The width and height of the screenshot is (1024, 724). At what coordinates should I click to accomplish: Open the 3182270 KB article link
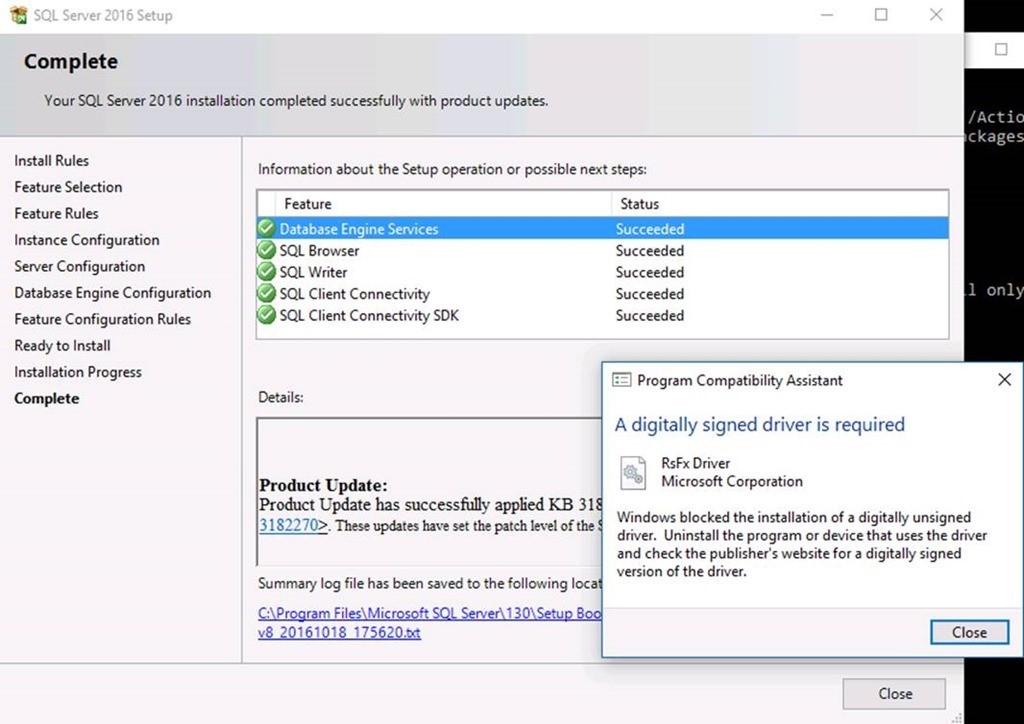coord(293,525)
